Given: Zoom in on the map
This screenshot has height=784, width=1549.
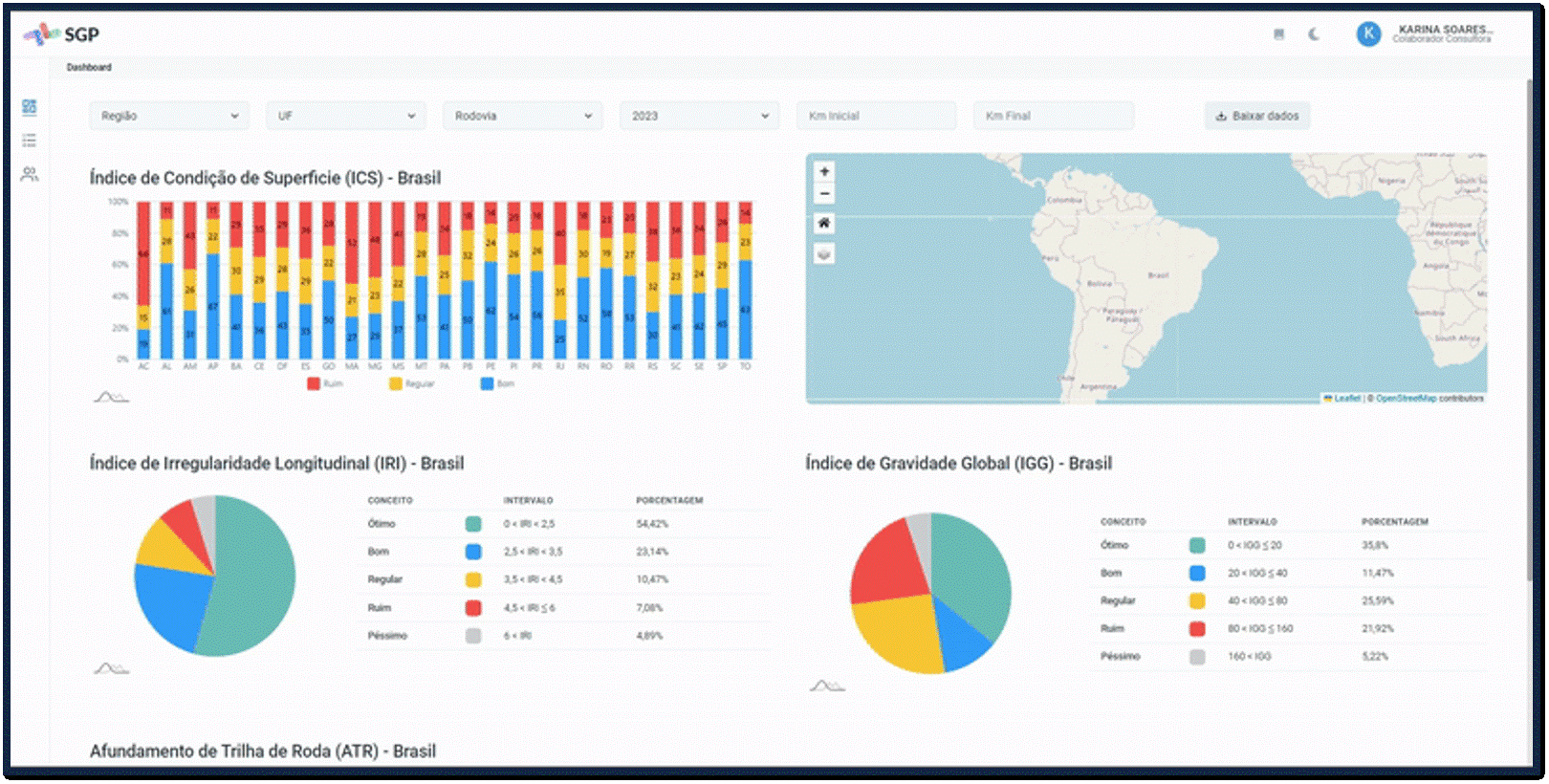Looking at the screenshot, I should click(824, 171).
